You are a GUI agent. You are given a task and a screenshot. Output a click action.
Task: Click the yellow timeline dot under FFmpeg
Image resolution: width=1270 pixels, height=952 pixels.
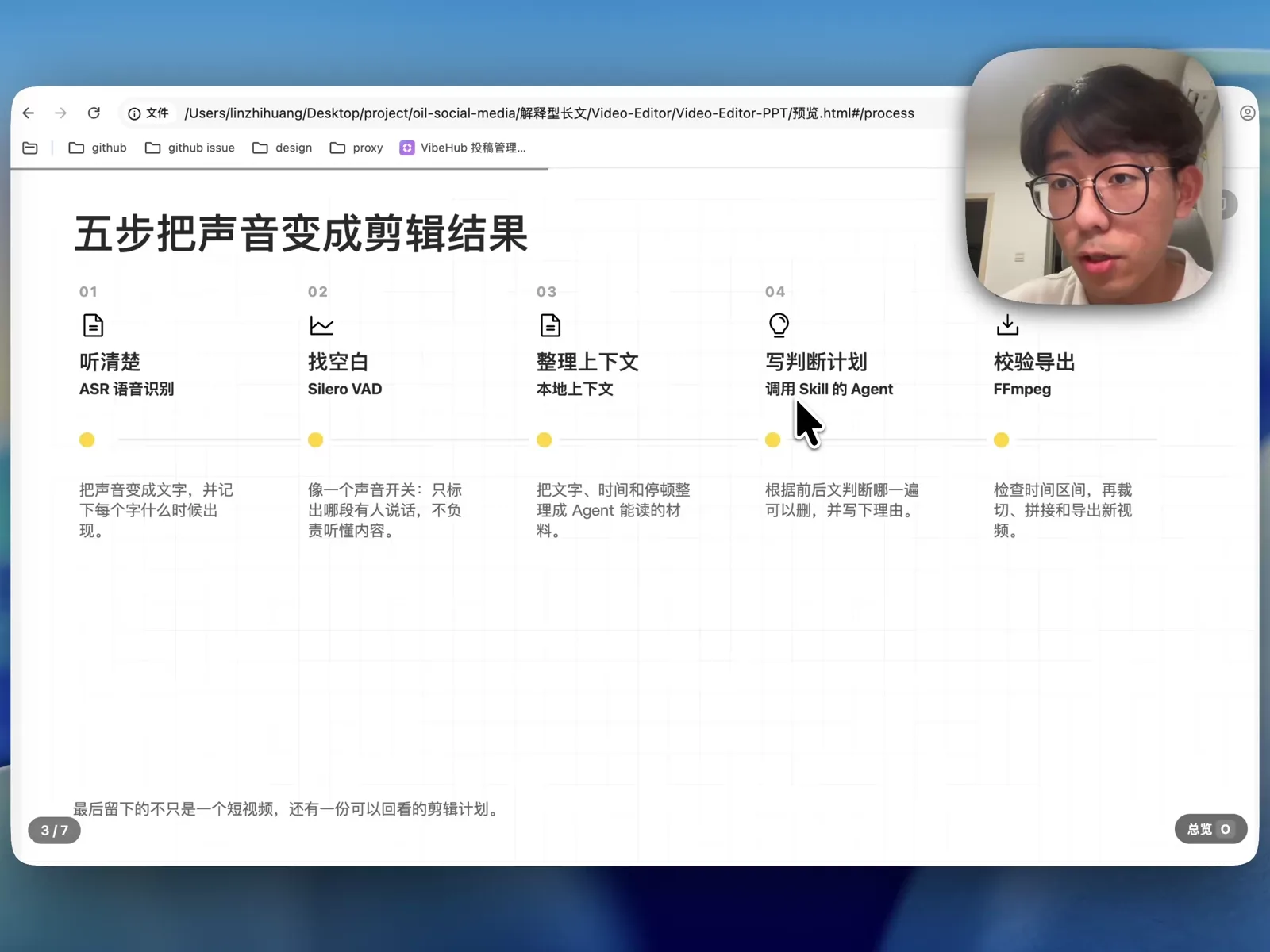pyautogui.click(x=1002, y=440)
